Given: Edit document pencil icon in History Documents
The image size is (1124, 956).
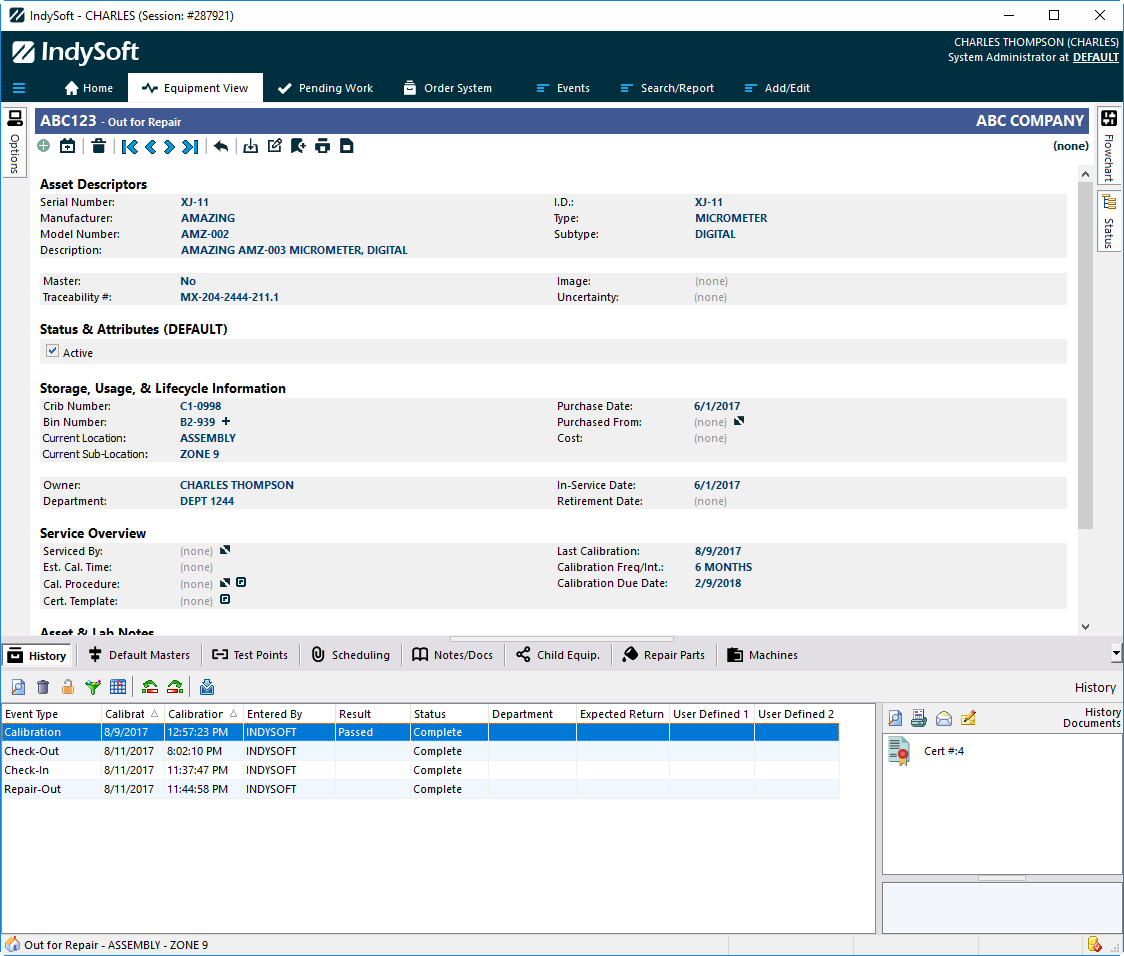Looking at the screenshot, I should [x=968, y=718].
